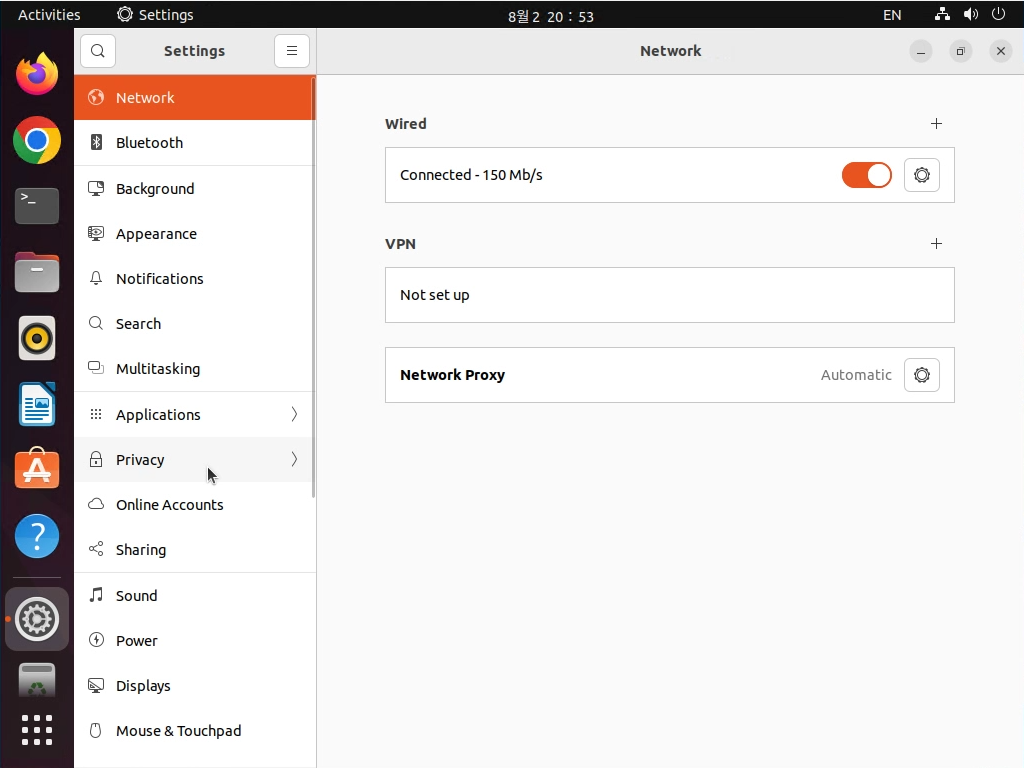Select Appearance settings panel
Image resolution: width=1024 pixels, height=768 pixels.
(195, 233)
